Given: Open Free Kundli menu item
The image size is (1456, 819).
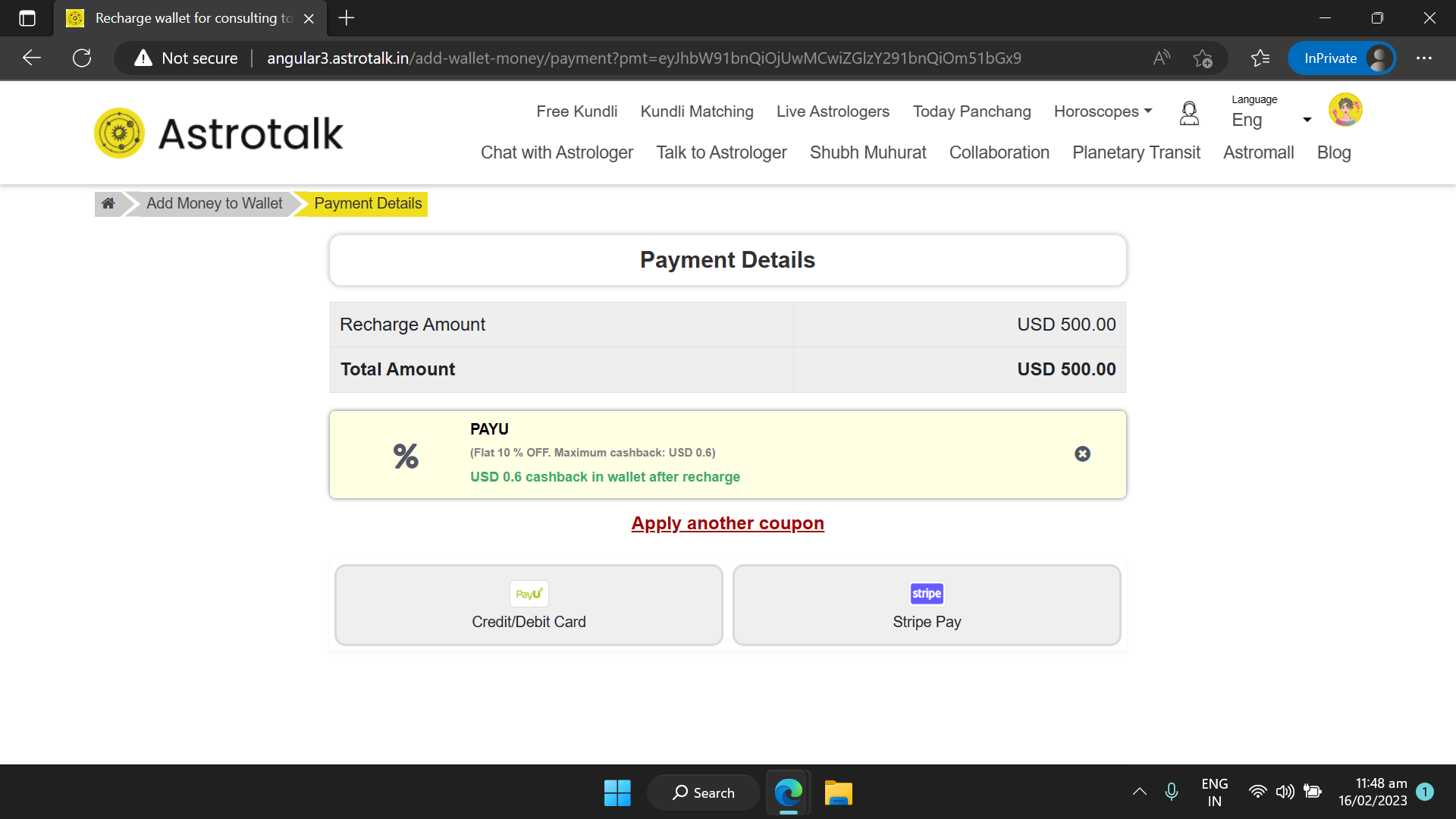Looking at the screenshot, I should tap(577, 111).
